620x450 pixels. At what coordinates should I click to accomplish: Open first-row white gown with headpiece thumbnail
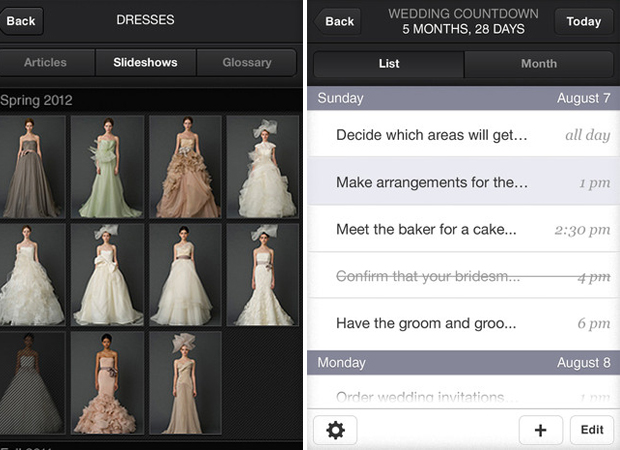(263, 166)
